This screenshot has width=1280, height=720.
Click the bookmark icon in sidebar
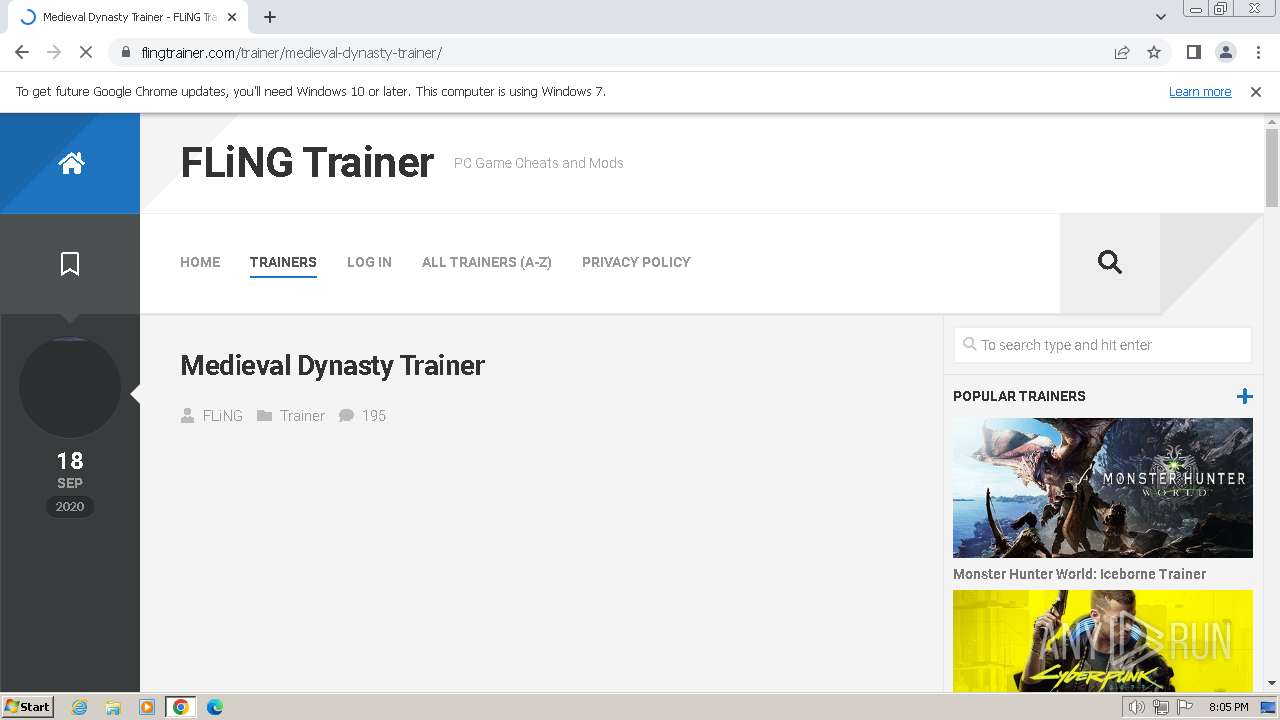pyautogui.click(x=70, y=264)
